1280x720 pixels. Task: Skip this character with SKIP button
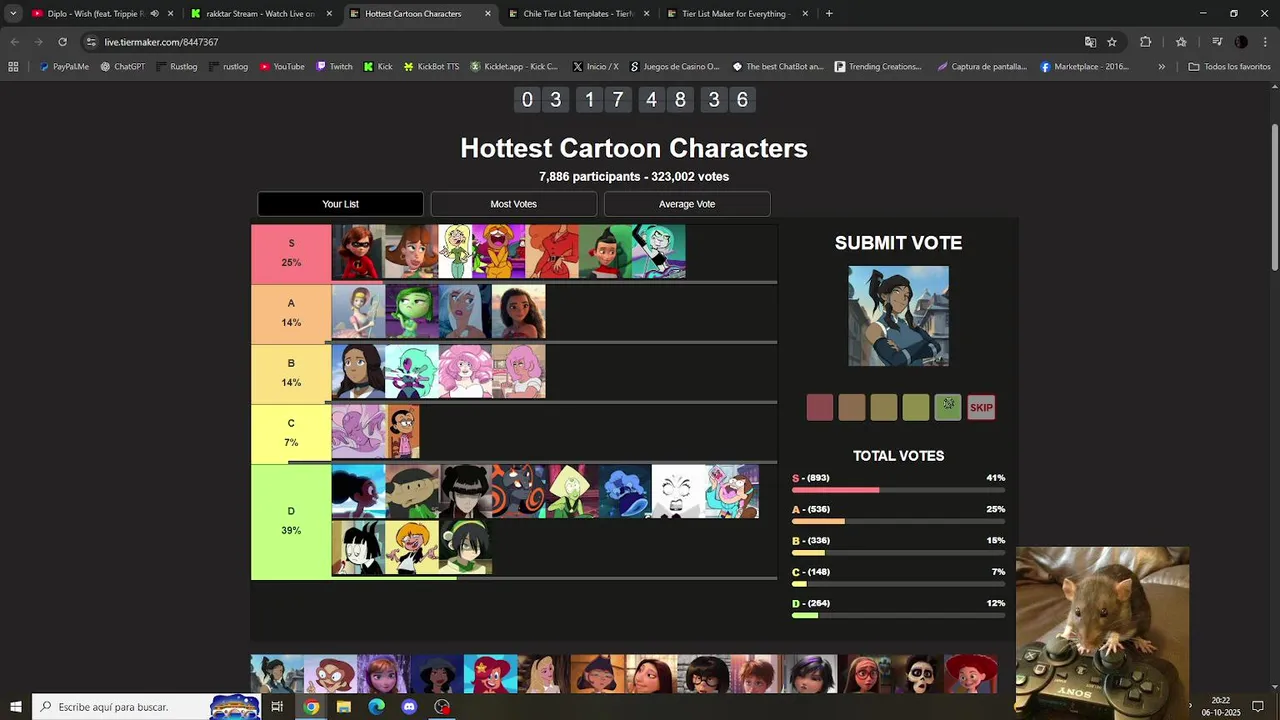coord(981,407)
